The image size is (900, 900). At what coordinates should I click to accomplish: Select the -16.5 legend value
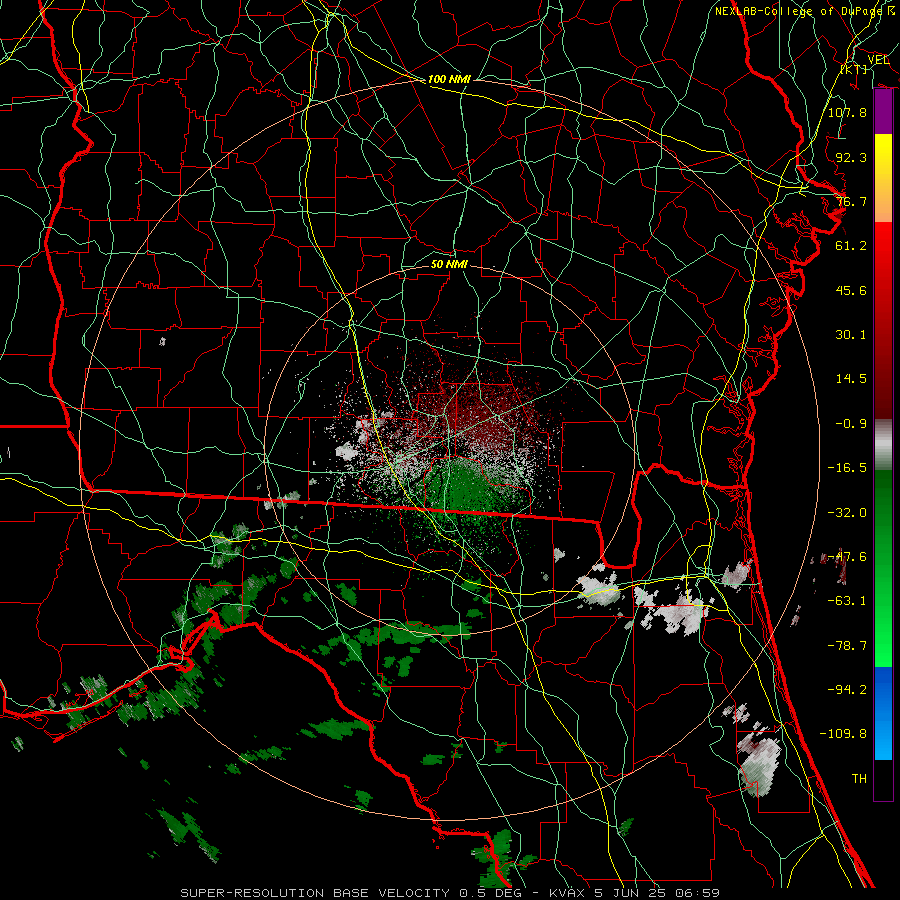847,468
